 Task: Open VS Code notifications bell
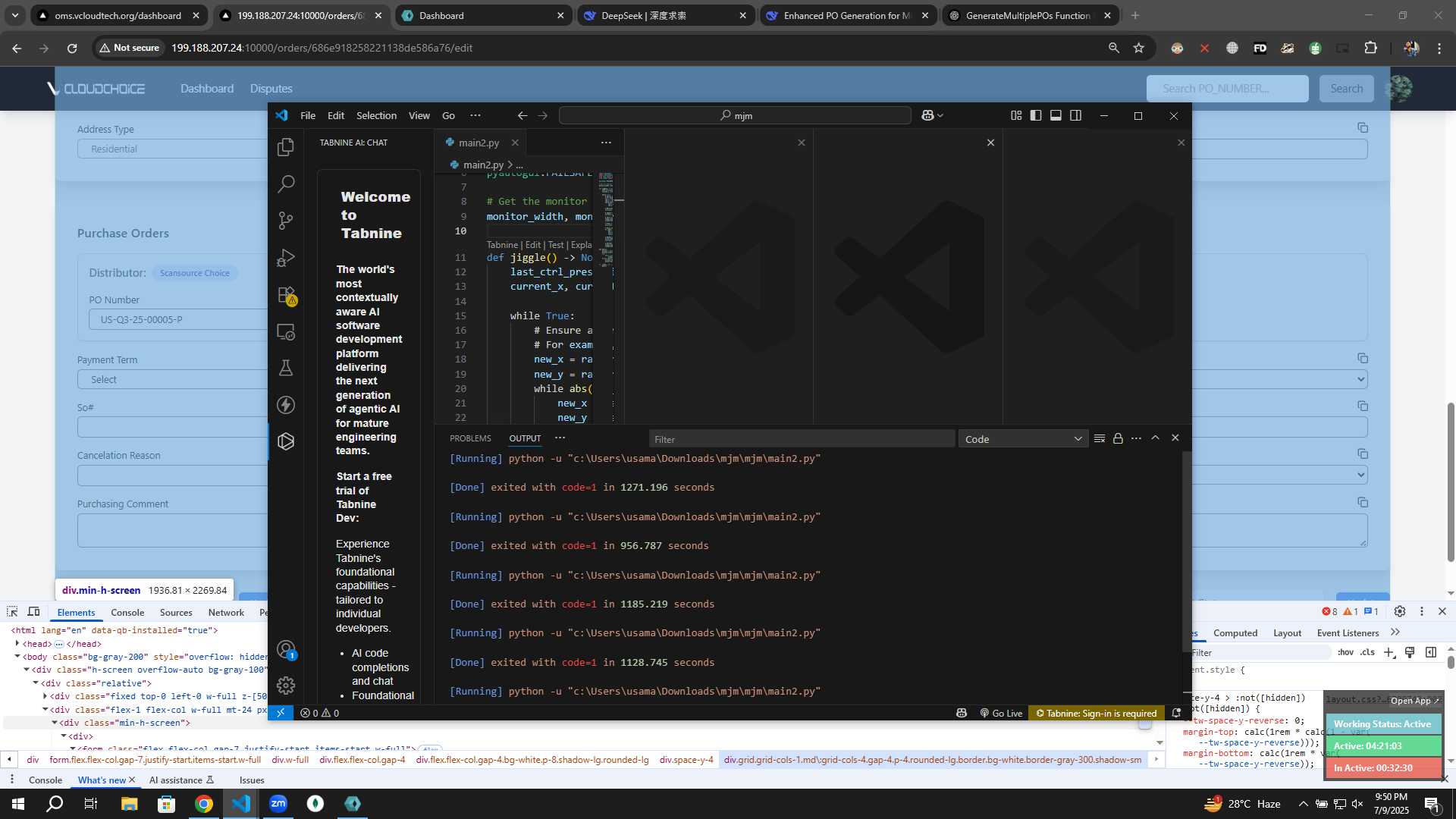pos(1176,713)
